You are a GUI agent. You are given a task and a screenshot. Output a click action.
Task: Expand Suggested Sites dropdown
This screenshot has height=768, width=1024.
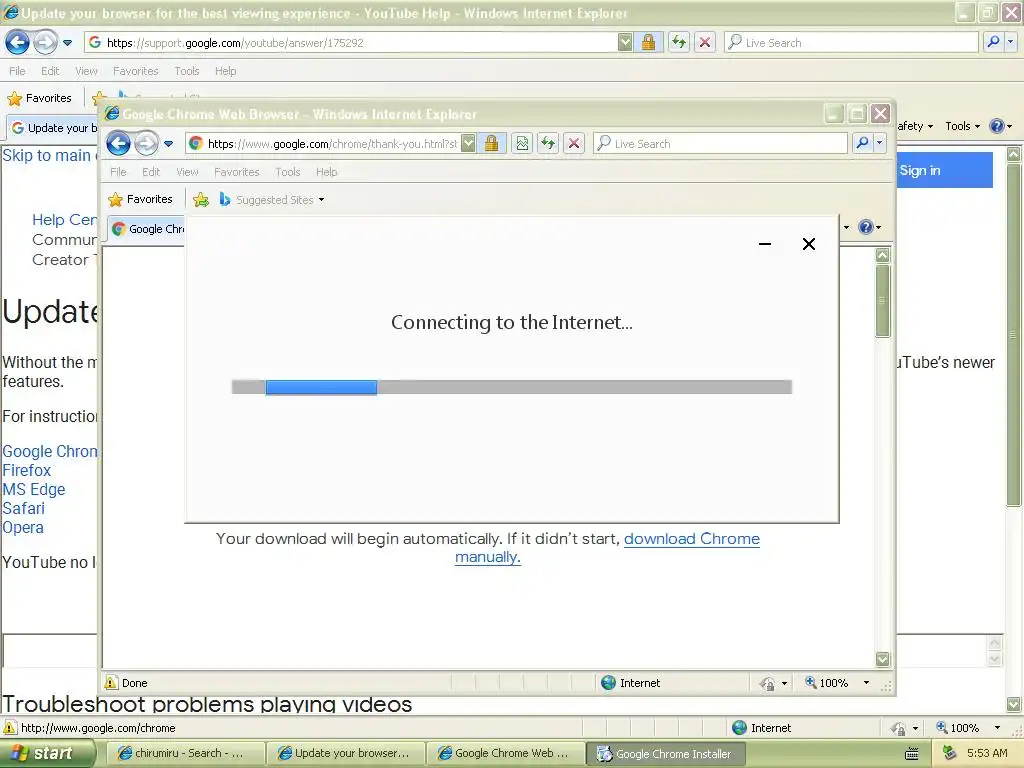click(321, 200)
